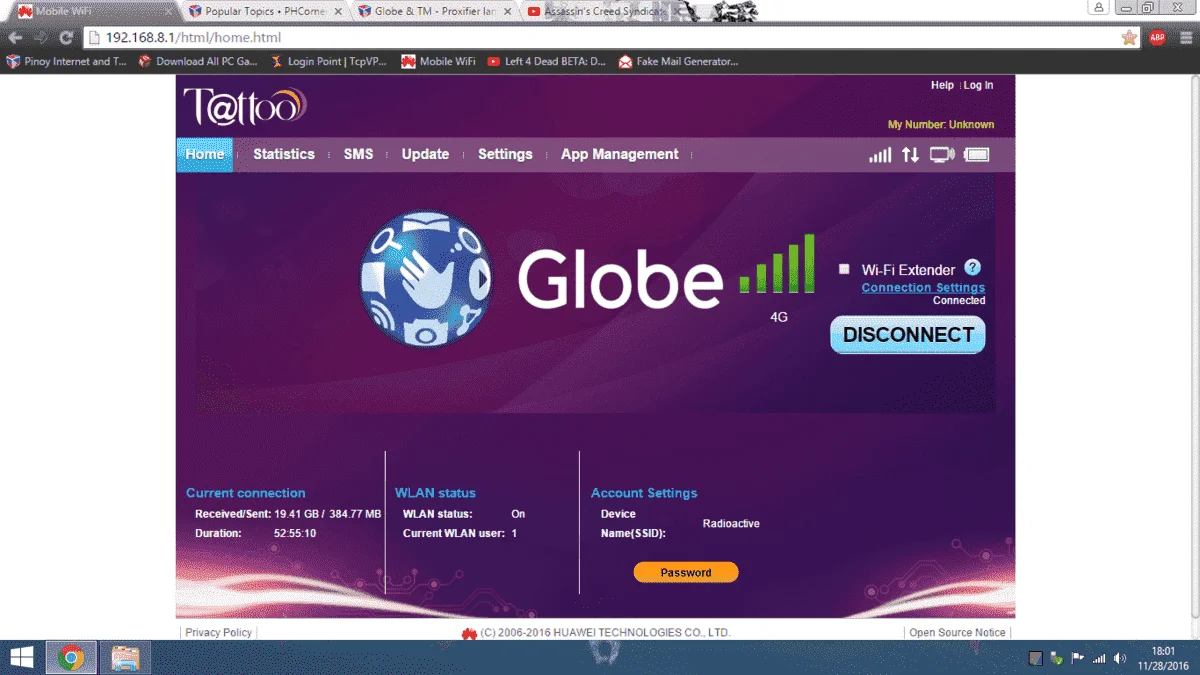The width and height of the screenshot is (1200, 675).
Task: Click the SSID name Radioactive
Action: tap(731, 524)
